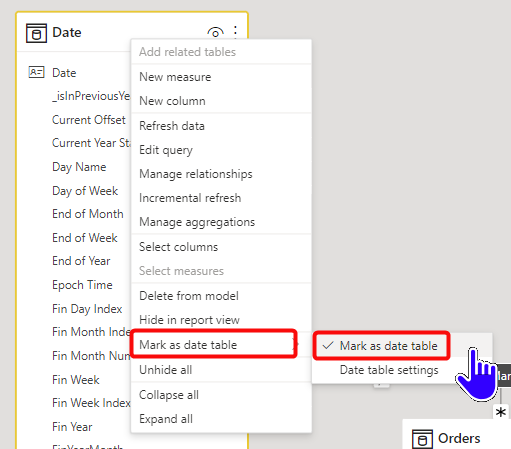Choose Select columns menu entry
Viewport: 511px width, 449px height.
pyautogui.click(x=221, y=247)
